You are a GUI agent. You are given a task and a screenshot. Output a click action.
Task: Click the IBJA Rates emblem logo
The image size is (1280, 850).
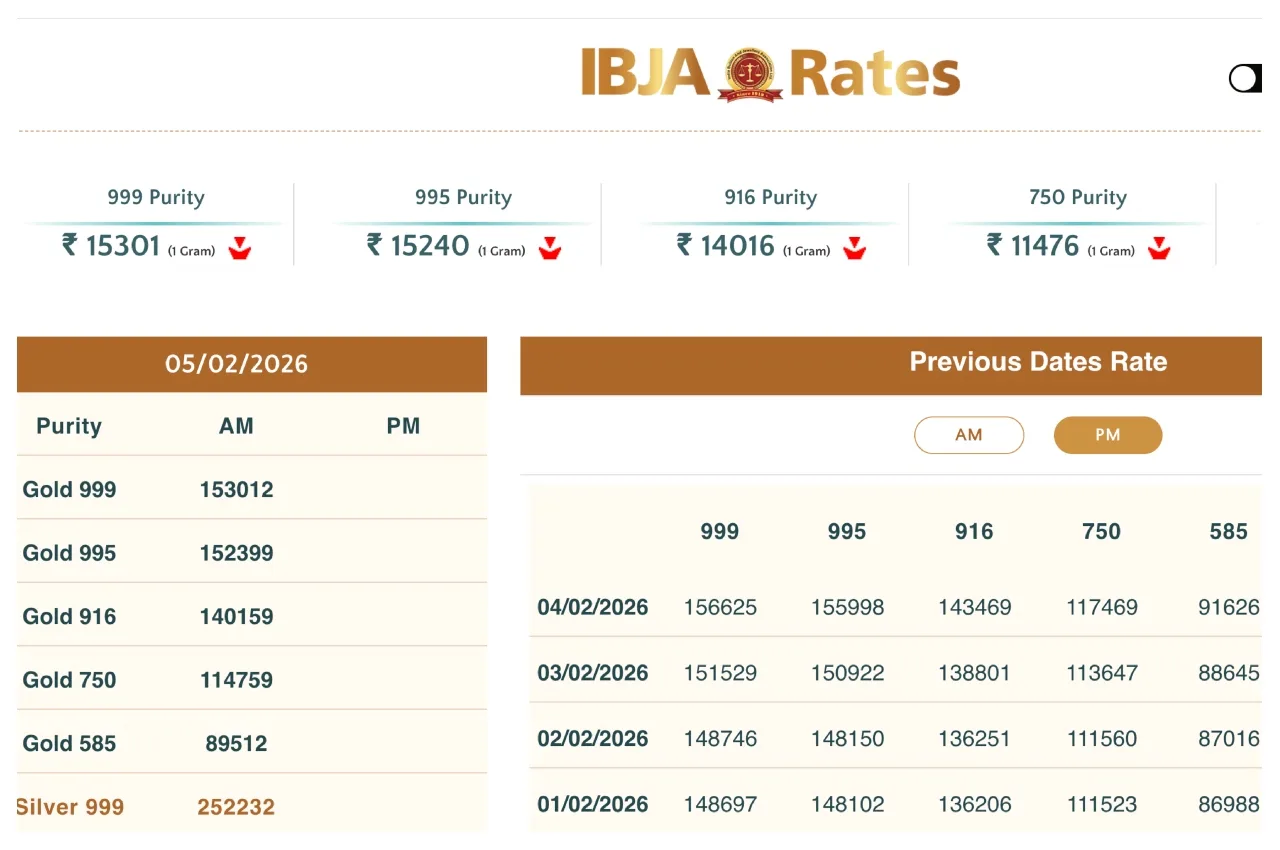point(749,75)
